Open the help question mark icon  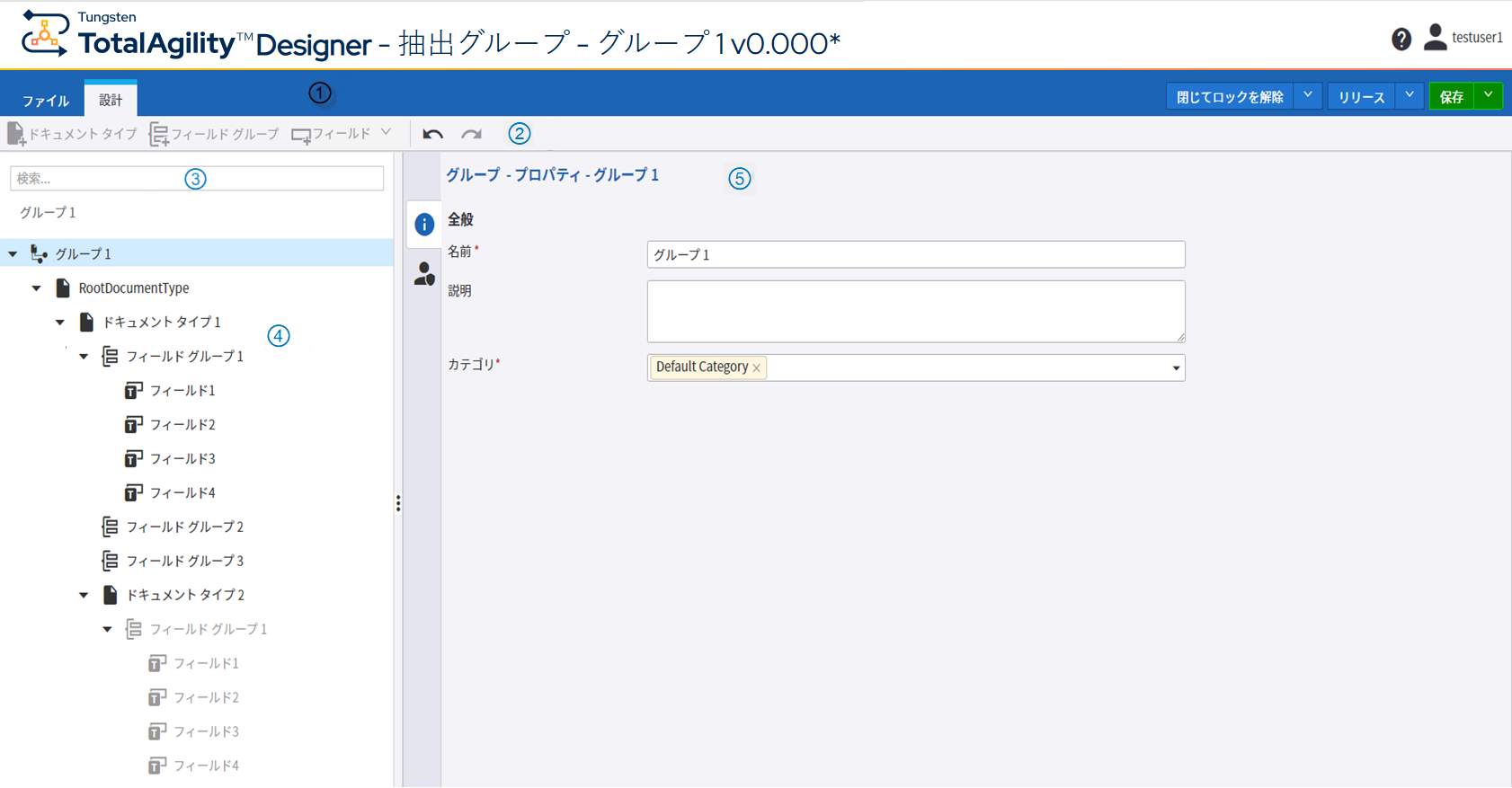(x=1401, y=39)
